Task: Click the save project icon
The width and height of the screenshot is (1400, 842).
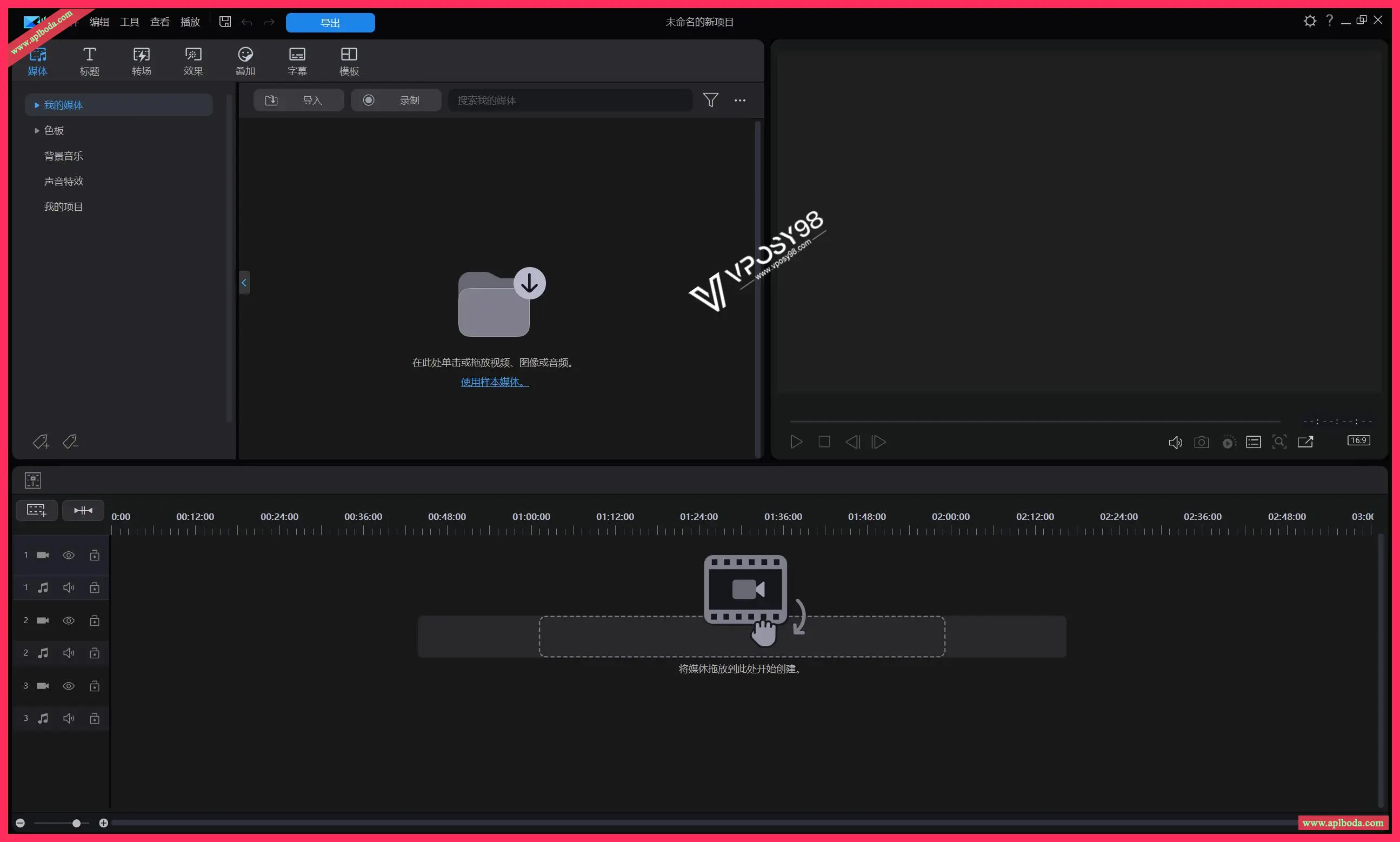Action: pyautogui.click(x=225, y=22)
